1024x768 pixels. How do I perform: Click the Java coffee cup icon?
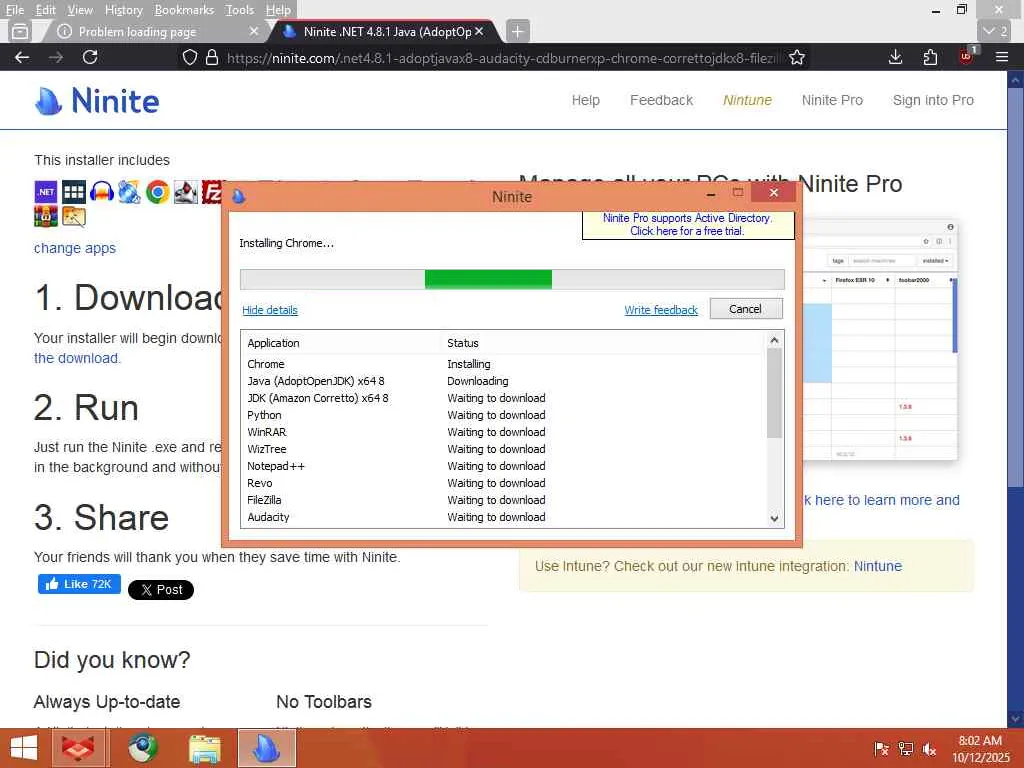click(185, 192)
